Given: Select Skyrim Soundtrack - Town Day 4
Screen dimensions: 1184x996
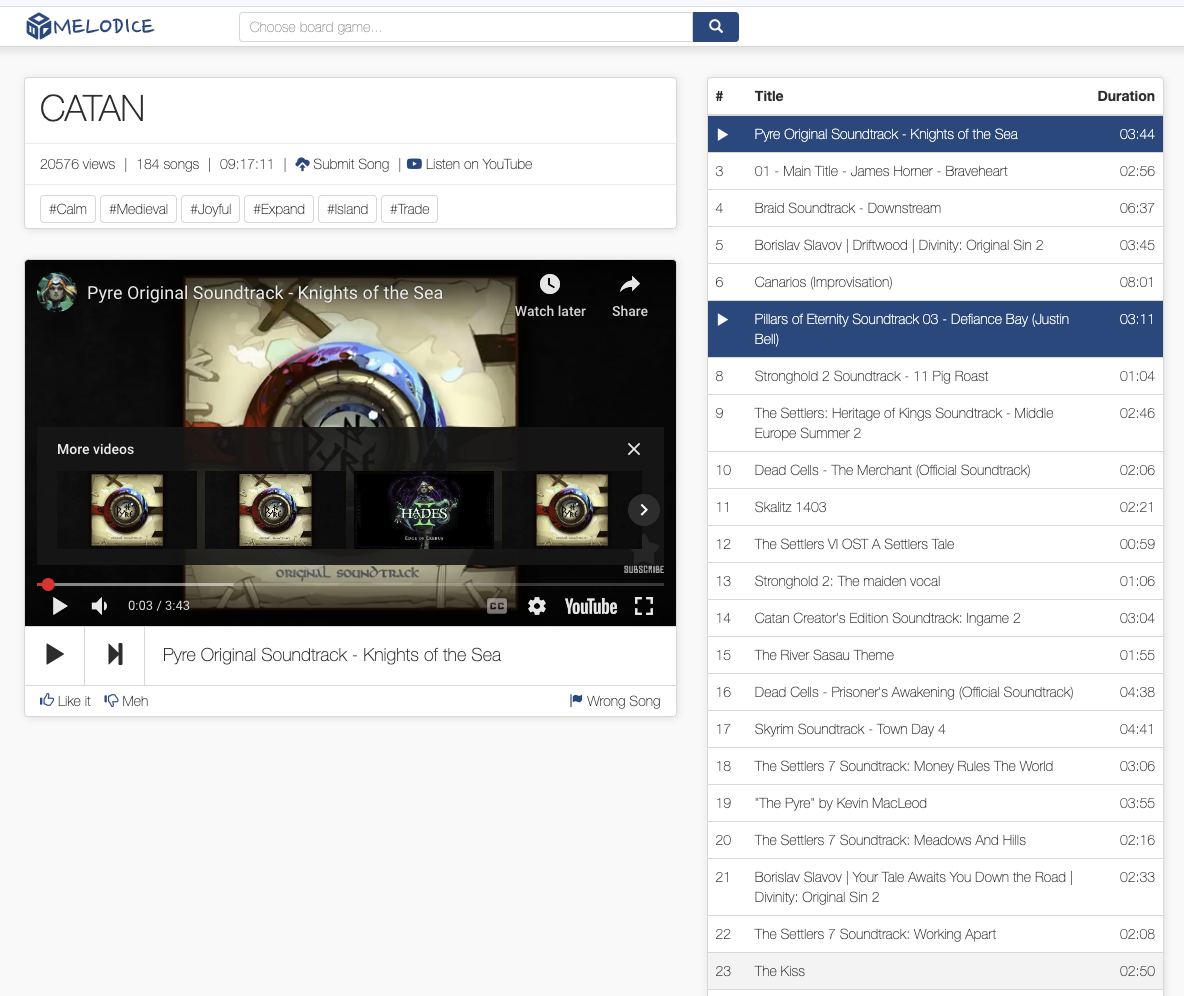Looking at the screenshot, I should [x=935, y=729].
